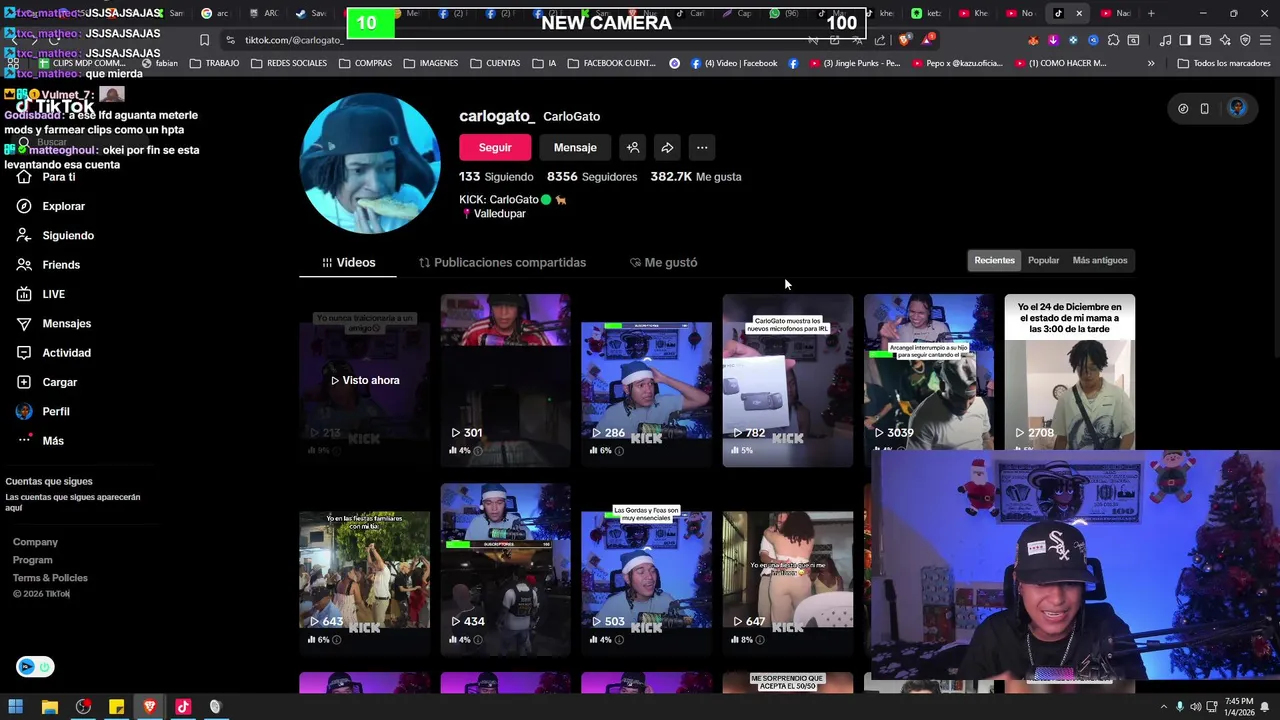Open LIVE section in sidebar
This screenshot has width=1280, height=720.
point(40,294)
